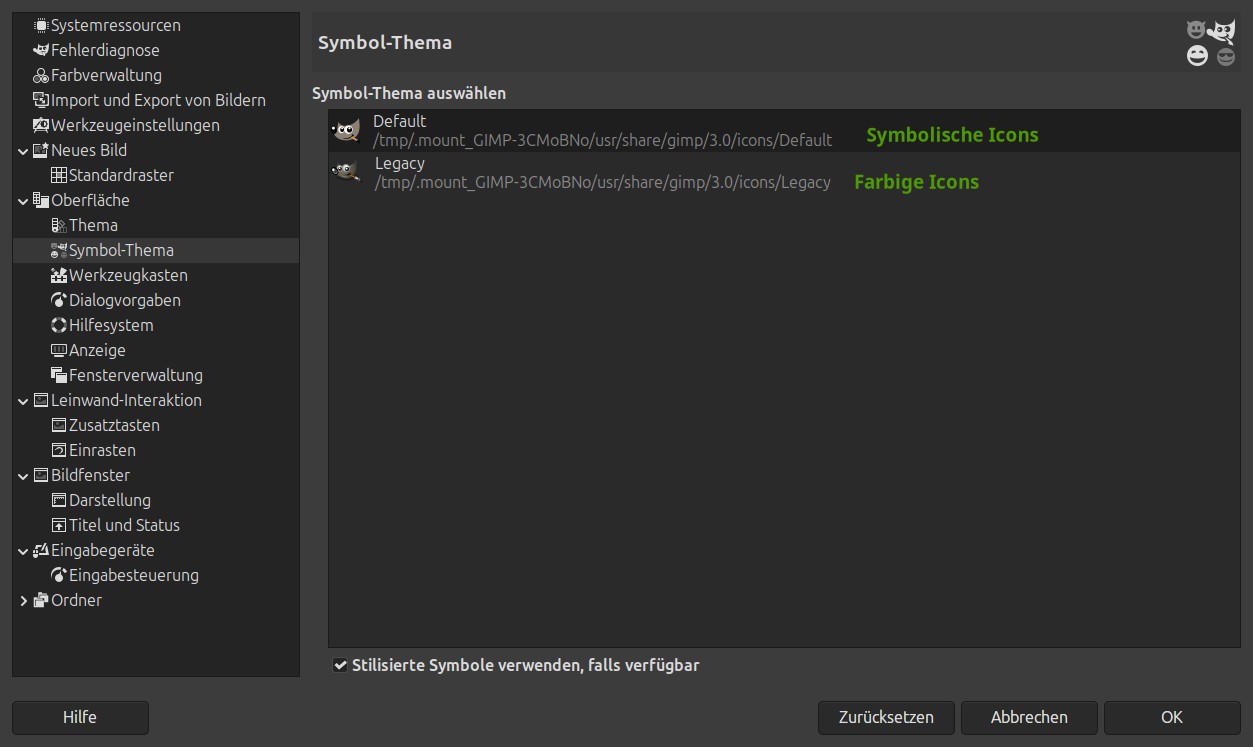Click the Import und Export icon
1253x747 pixels.
point(41,100)
